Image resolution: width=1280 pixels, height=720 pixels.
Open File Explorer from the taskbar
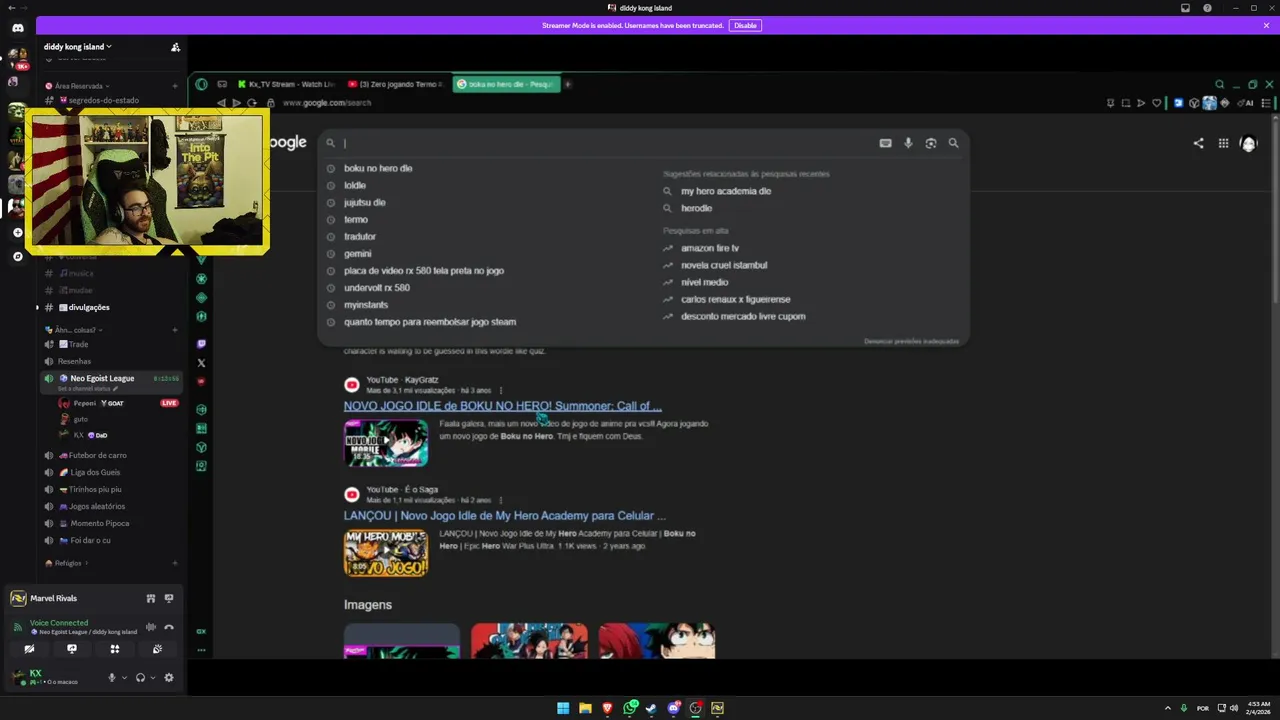click(x=585, y=708)
